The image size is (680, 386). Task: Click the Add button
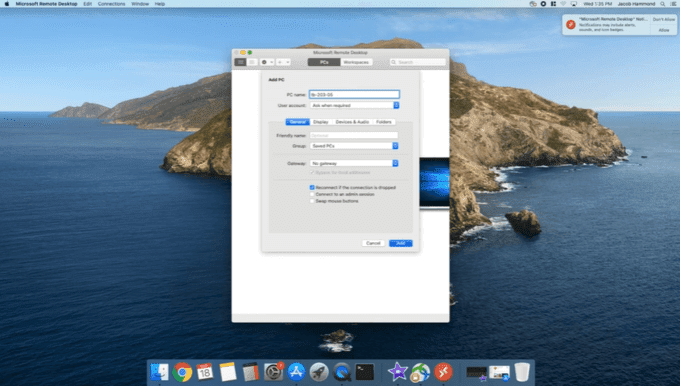pos(401,243)
